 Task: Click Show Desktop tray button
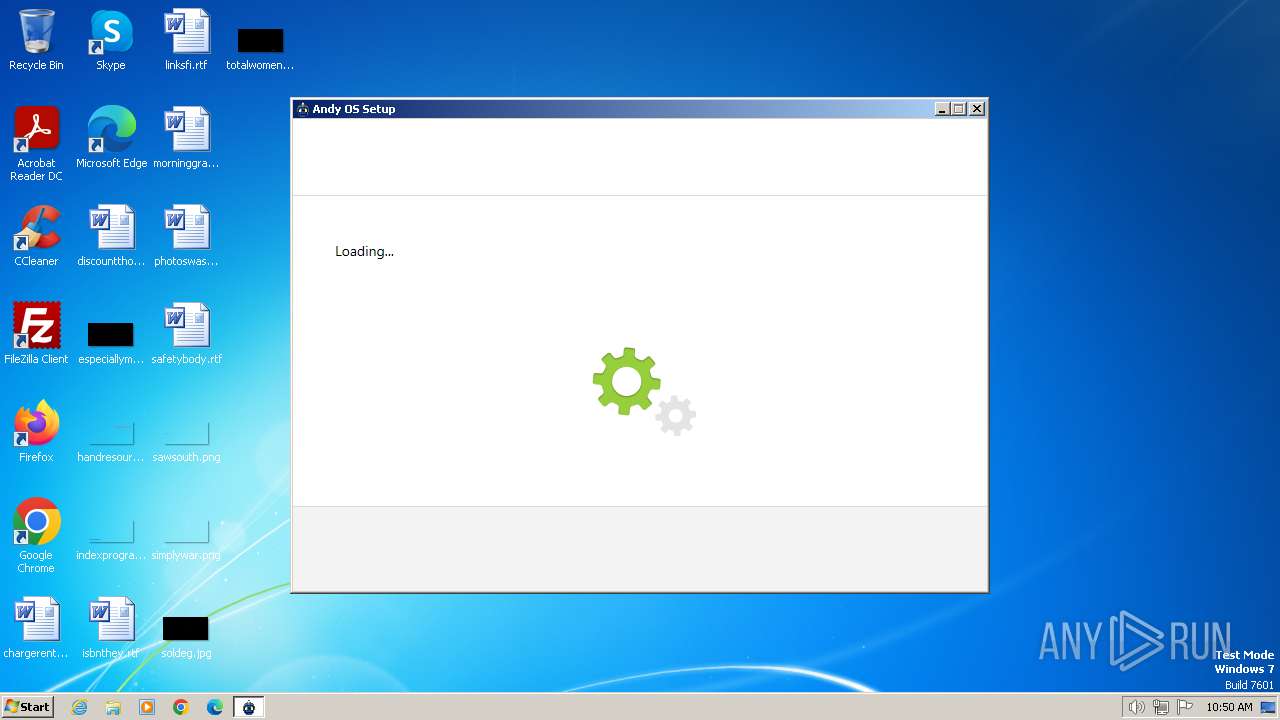1268,707
